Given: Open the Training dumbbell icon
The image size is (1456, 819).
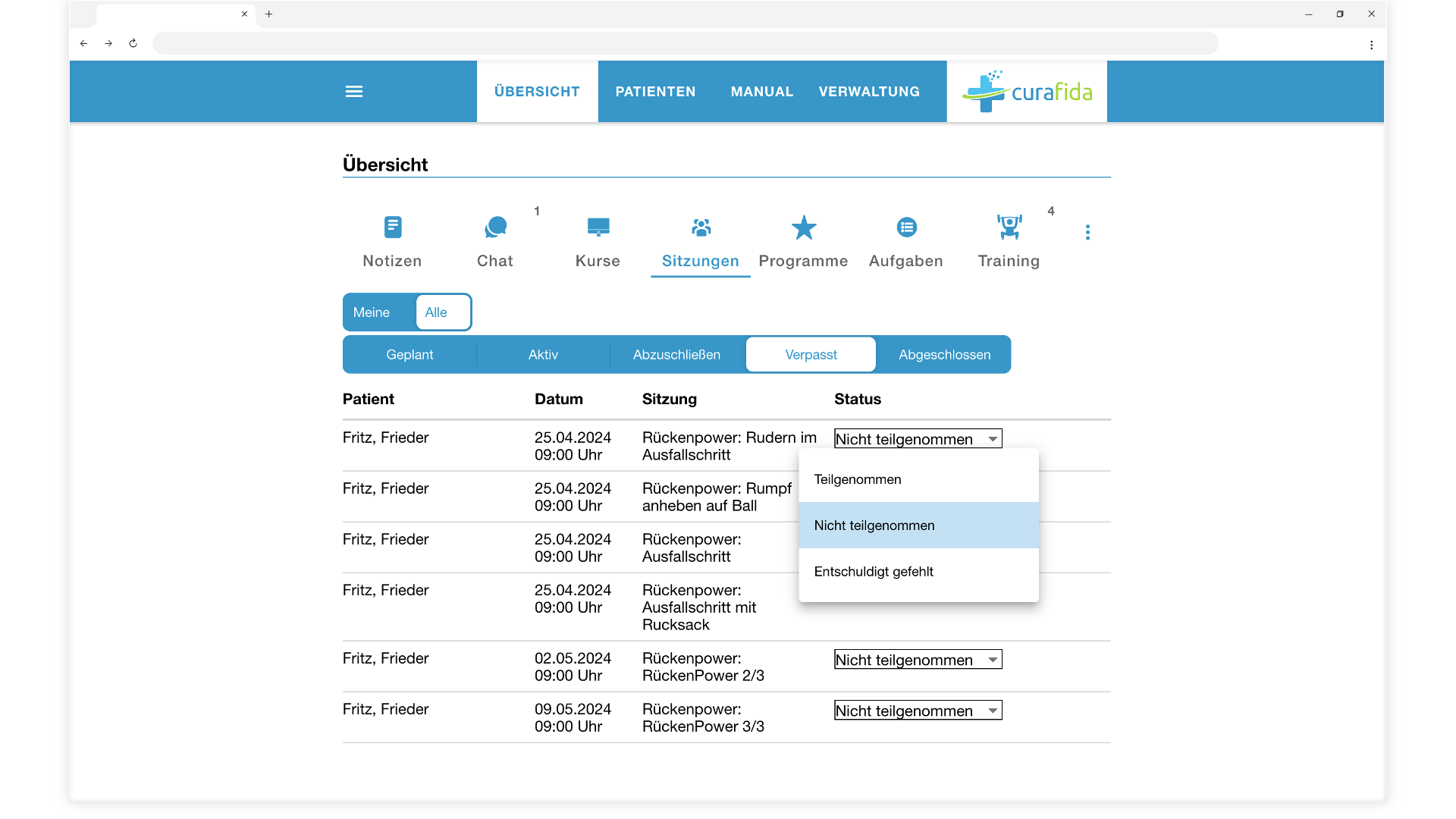Looking at the screenshot, I should click(x=1009, y=227).
